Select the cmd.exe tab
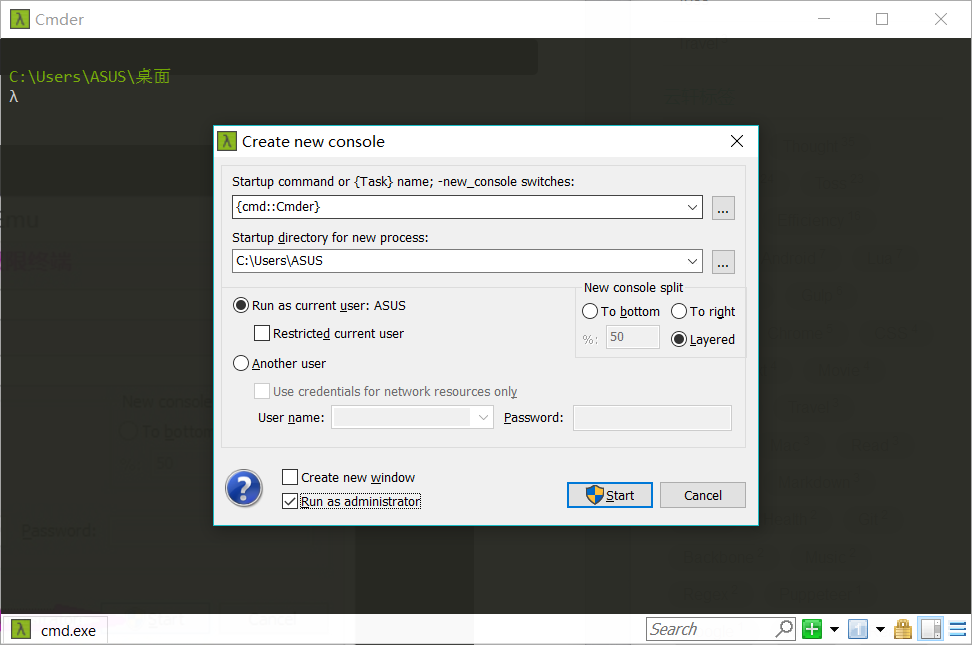 point(56,630)
